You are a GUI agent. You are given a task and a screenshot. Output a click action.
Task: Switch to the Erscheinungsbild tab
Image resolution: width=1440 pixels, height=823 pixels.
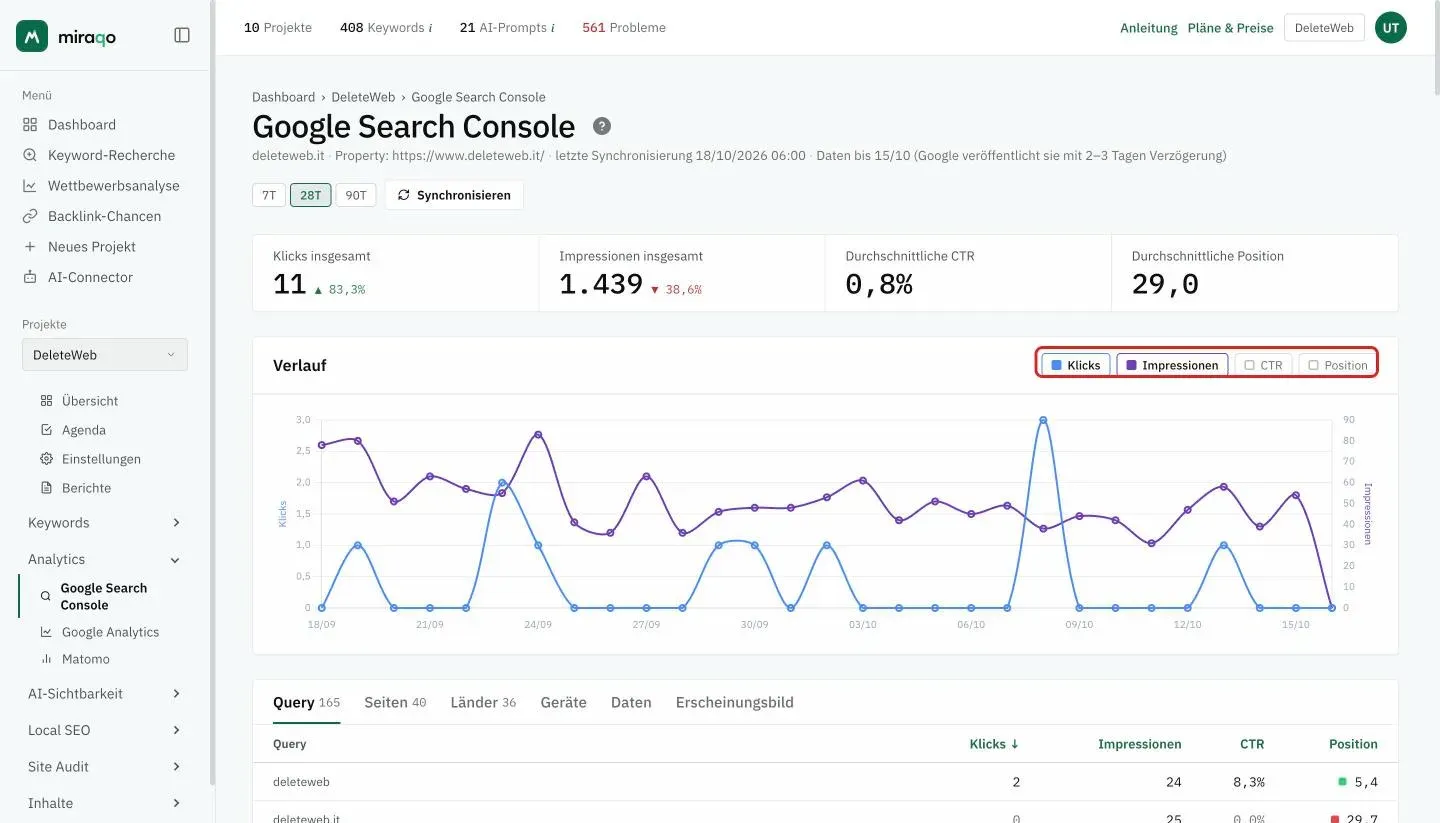[x=735, y=702]
